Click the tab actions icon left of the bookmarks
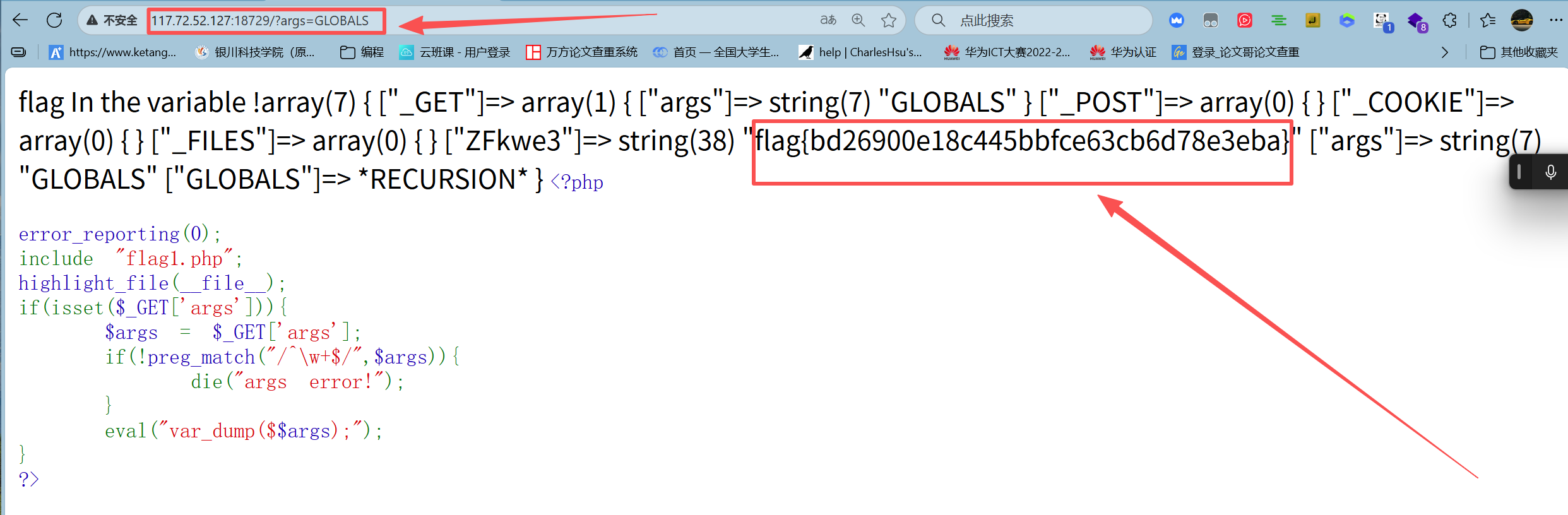Viewport: 1568px width, 515px height. [19, 52]
